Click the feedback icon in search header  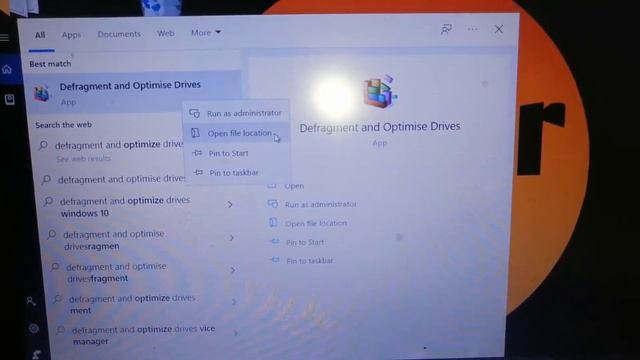(446, 29)
